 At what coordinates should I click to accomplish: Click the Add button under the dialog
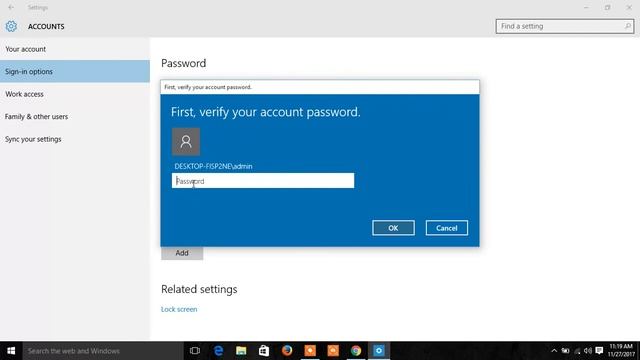coord(182,253)
